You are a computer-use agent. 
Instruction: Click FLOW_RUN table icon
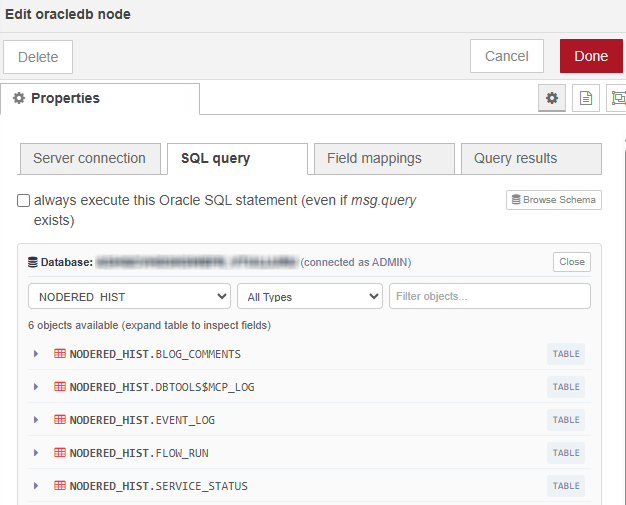(60, 452)
